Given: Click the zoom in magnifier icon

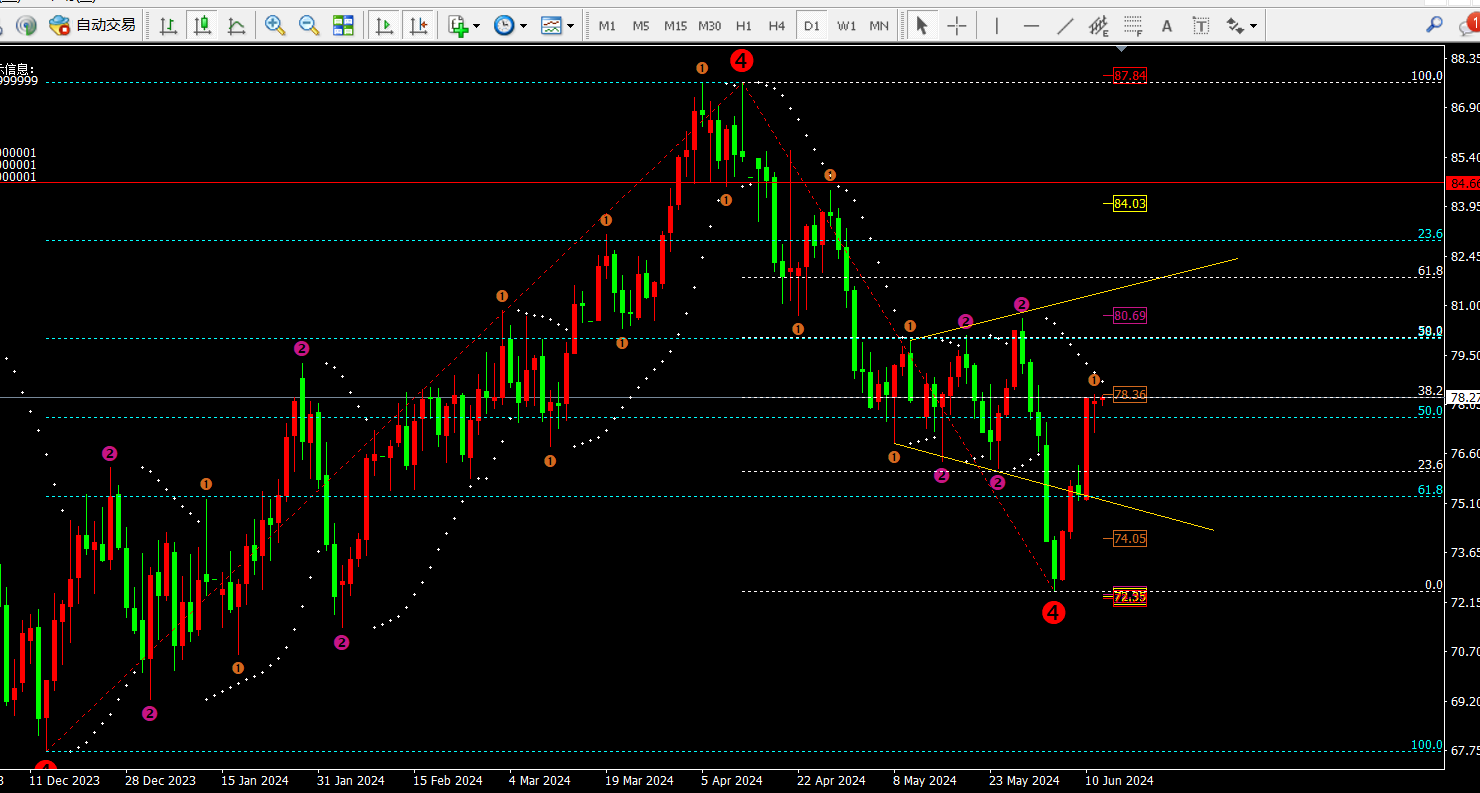Looking at the screenshot, I should pyautogui.click(x=274, y=26).
